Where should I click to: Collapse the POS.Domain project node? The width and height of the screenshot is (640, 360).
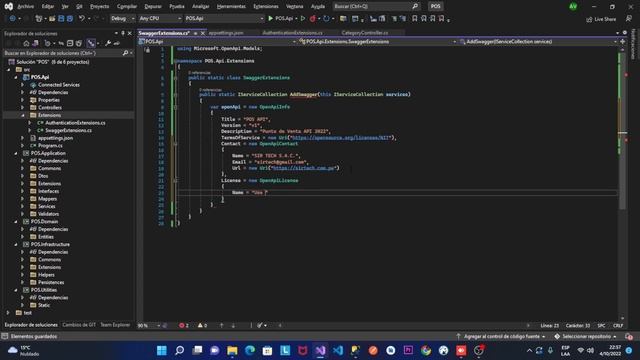[16, 222]
